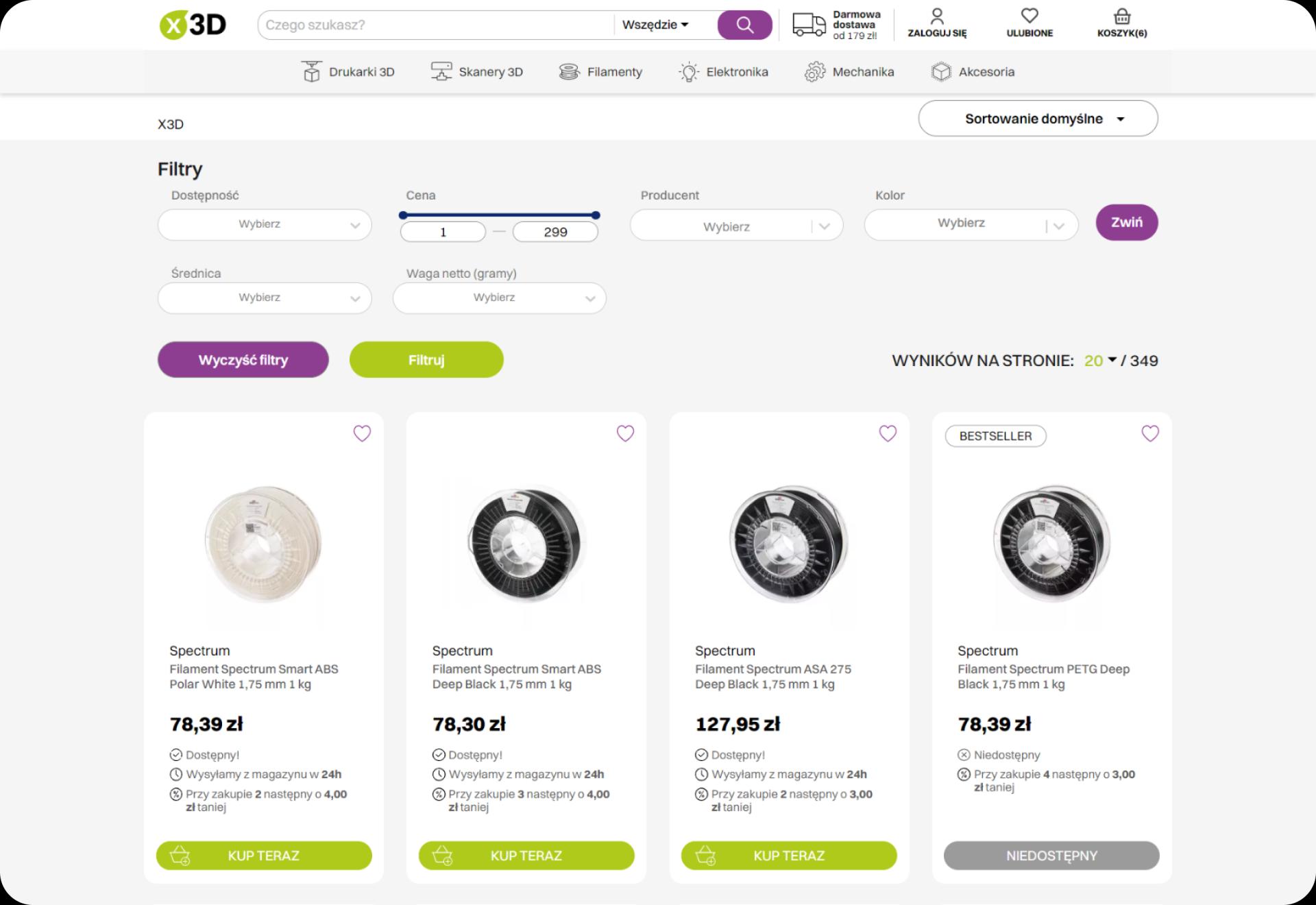Click the Czego szukasz search field
1316x905 pixels.
436,25
